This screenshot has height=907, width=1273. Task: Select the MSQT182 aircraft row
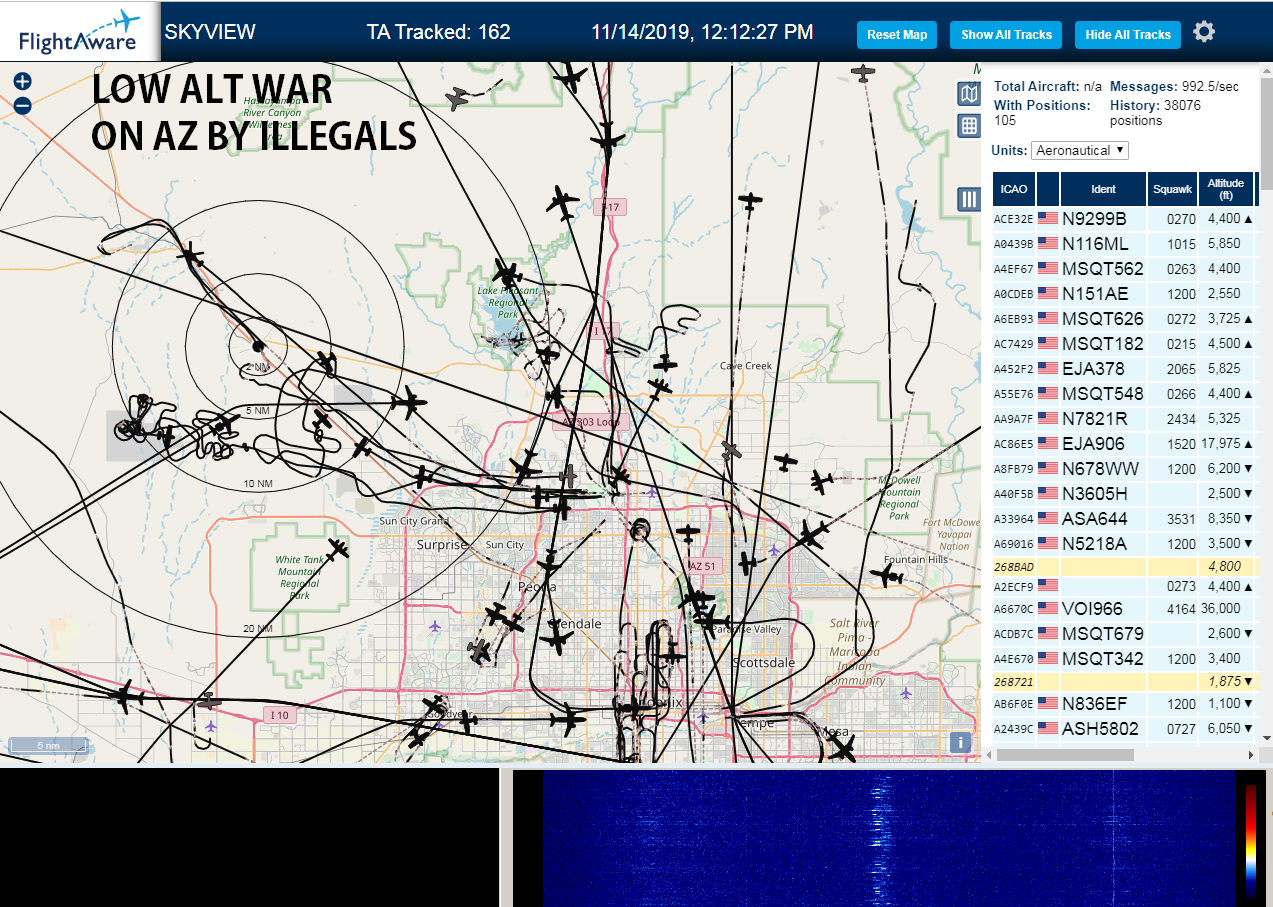coord(1124,343)
